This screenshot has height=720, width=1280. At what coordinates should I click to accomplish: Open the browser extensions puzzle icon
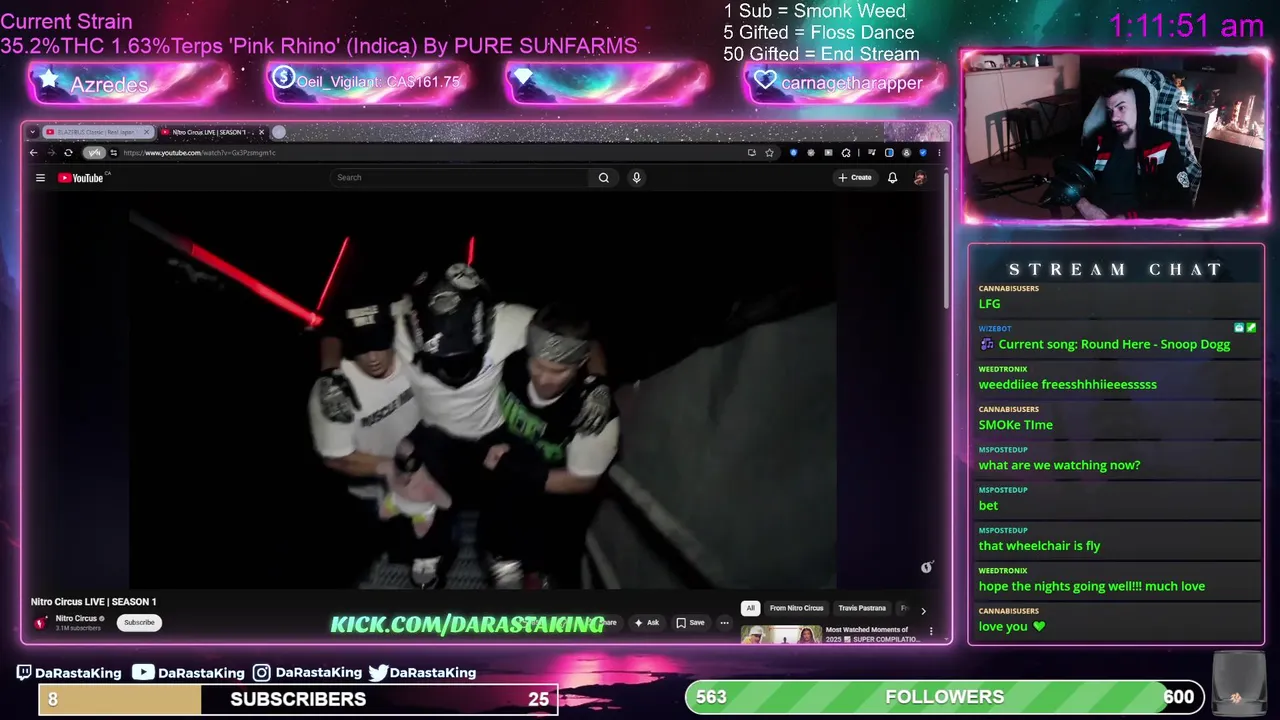click(x=846, y=153)
